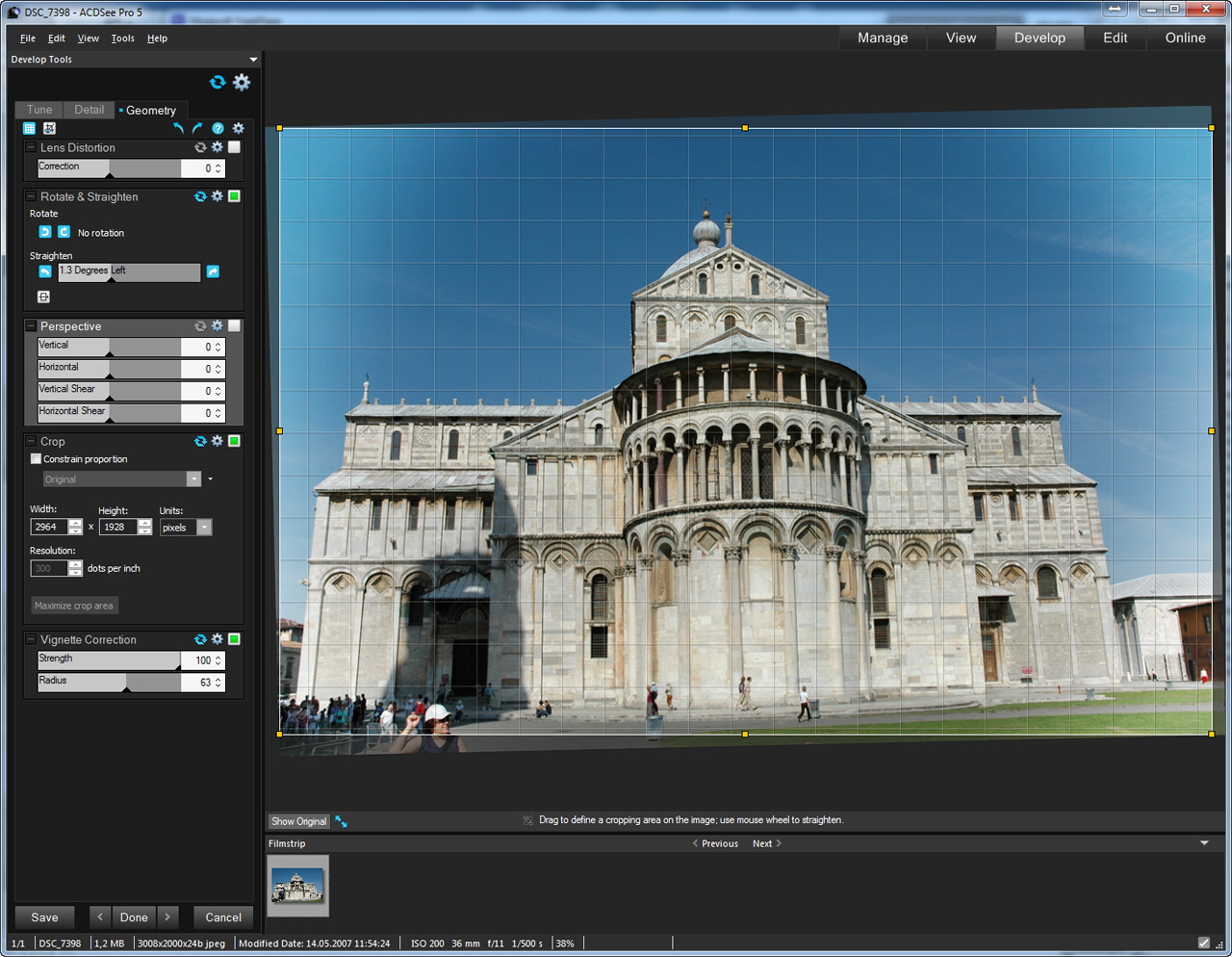This screenshot has height=957, width=1232.
Task: Enable the Lens Distortion toggle square
Action: click(x=234, y=147)
